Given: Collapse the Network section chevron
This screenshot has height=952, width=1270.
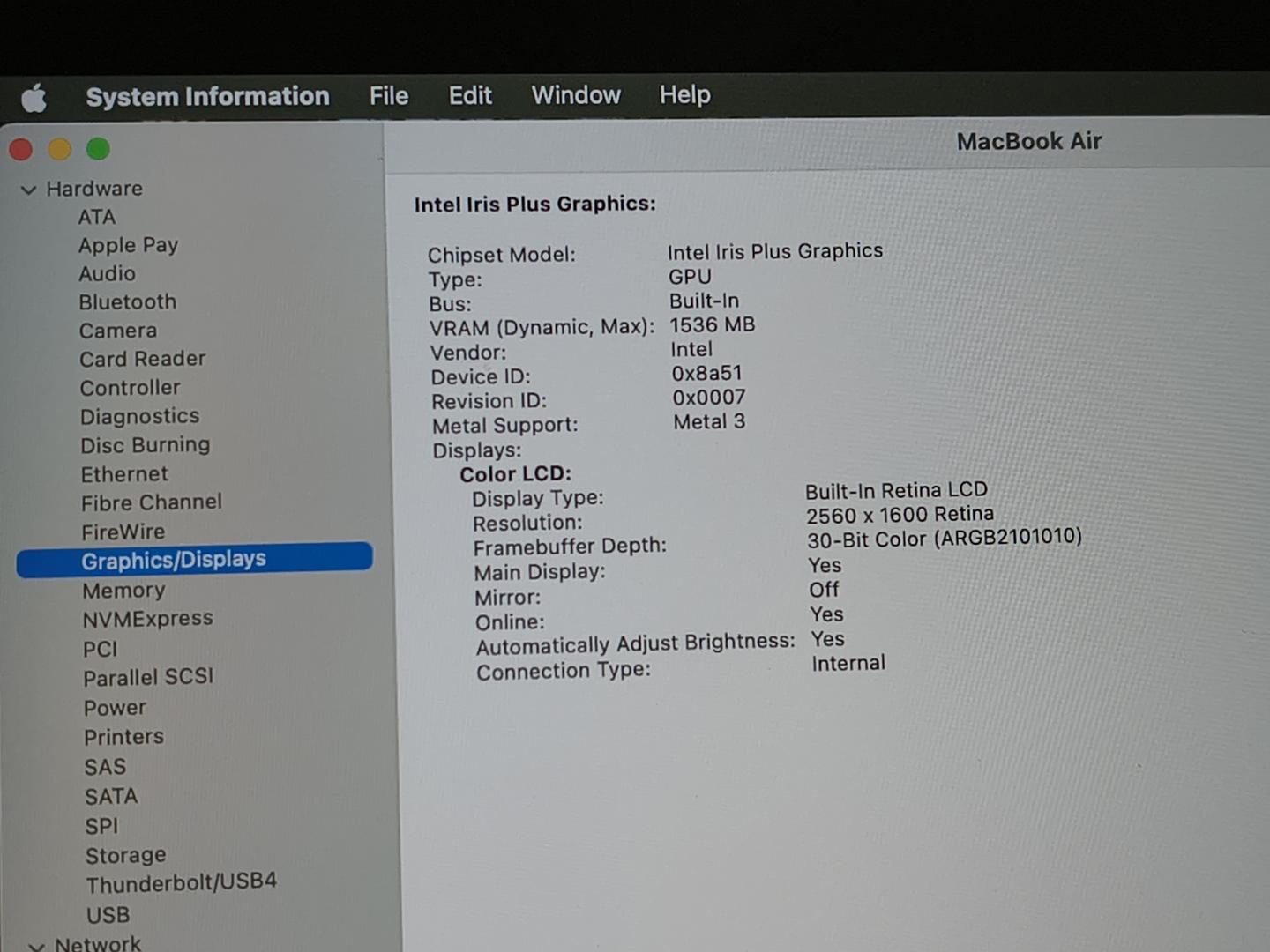Looking at the screenshot, I should tap(36, 946).
